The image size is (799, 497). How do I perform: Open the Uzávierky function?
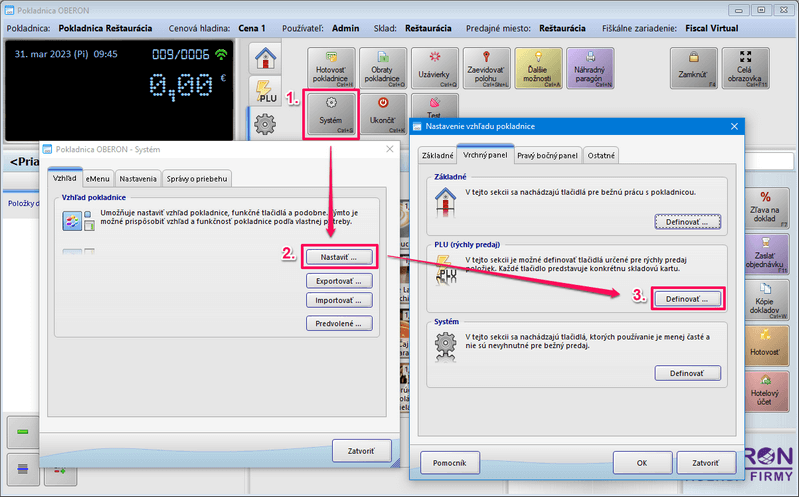pyautogui.click(x=434, y=66)
